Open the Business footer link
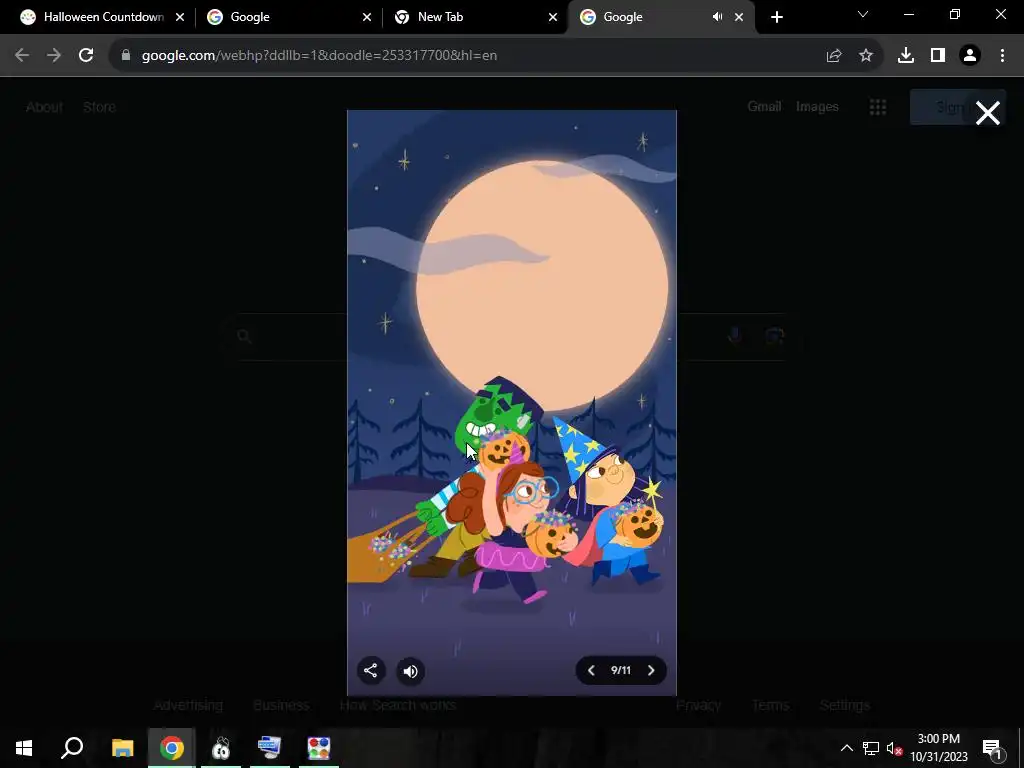 [x=281, y=705]
